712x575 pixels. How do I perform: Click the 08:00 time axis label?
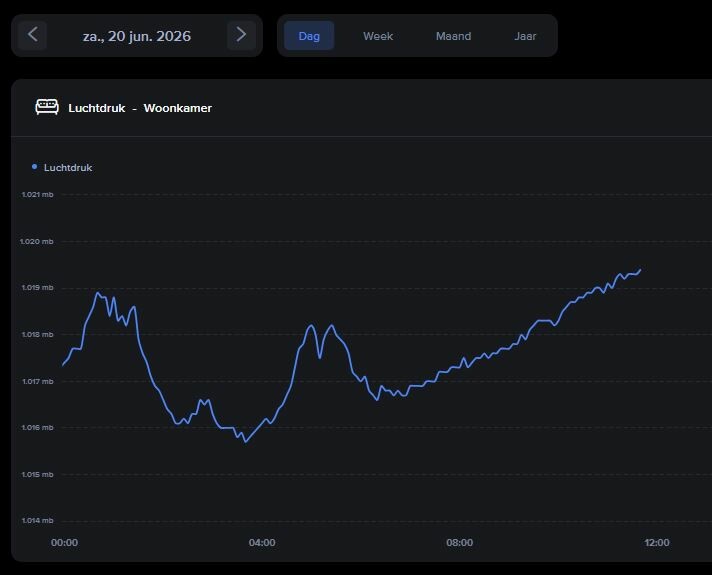[460, 542]
